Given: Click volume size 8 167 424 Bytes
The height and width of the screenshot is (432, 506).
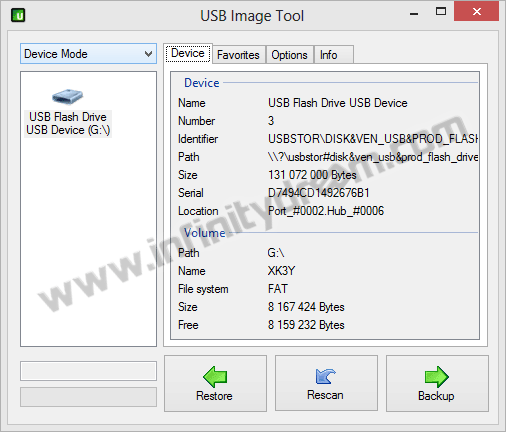Looking at the screenshot, I should point(306,307).
